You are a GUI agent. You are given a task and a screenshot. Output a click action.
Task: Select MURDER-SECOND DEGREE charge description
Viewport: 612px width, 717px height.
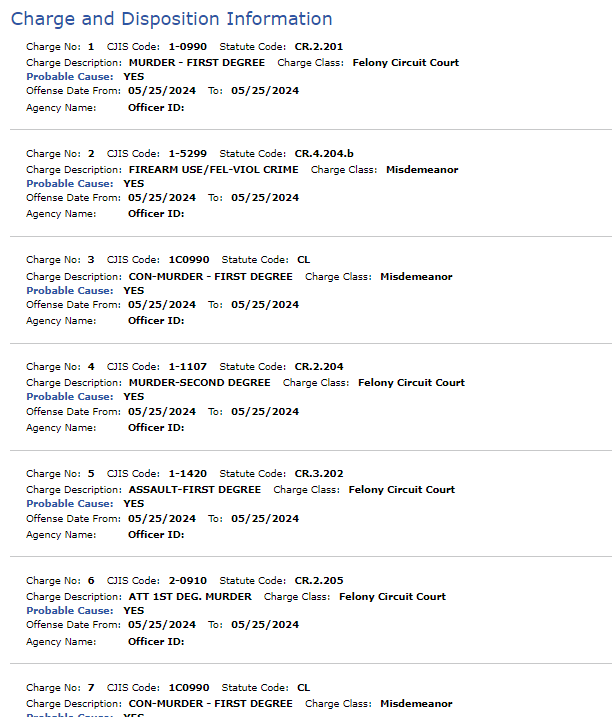click(x=199, y=382)
